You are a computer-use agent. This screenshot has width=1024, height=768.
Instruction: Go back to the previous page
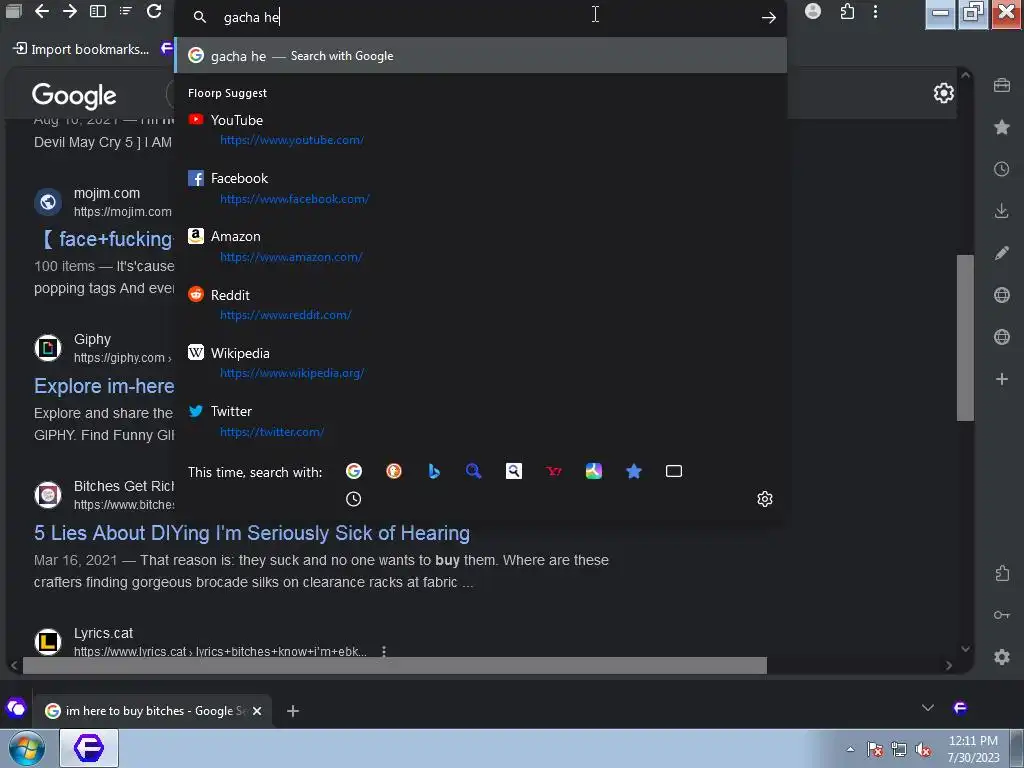click(x=42, y=11)
